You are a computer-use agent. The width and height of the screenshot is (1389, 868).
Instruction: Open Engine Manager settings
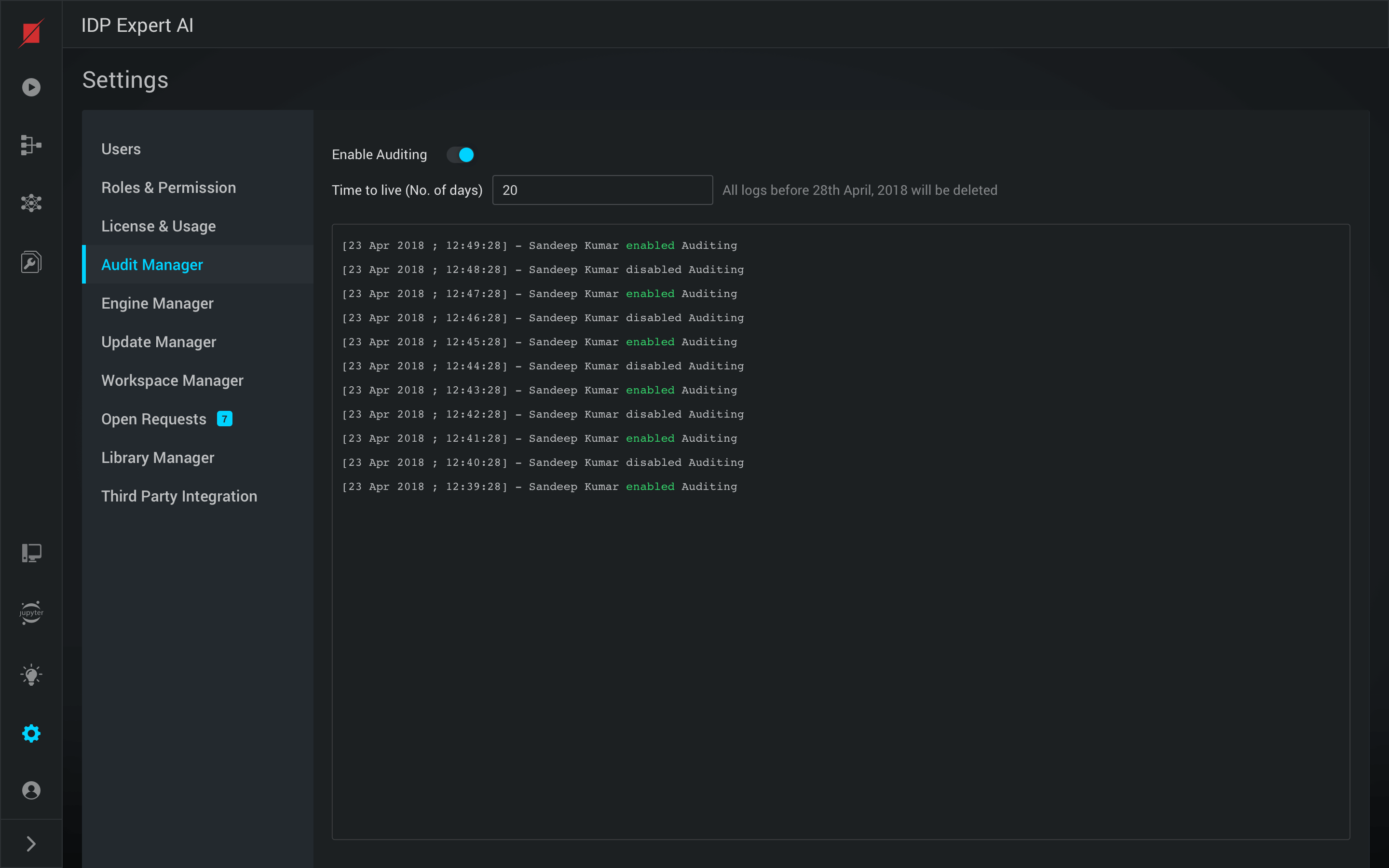(x=157, y=303)
